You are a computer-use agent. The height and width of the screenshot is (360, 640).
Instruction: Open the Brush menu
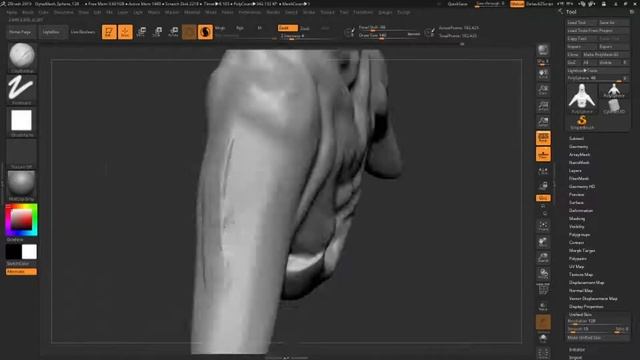tap(28, 12)
